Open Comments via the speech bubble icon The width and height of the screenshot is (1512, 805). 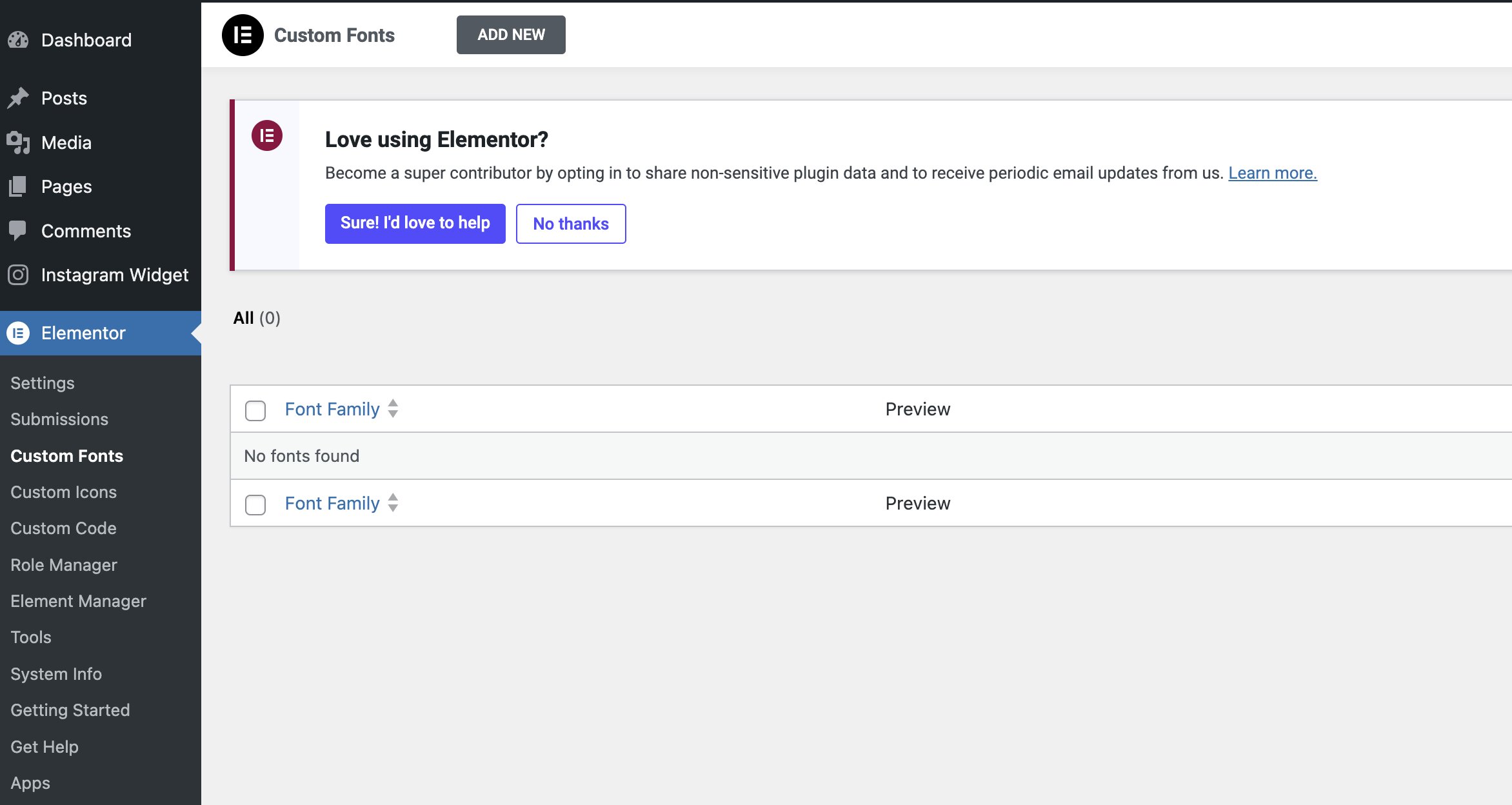(x=19, y=230)
